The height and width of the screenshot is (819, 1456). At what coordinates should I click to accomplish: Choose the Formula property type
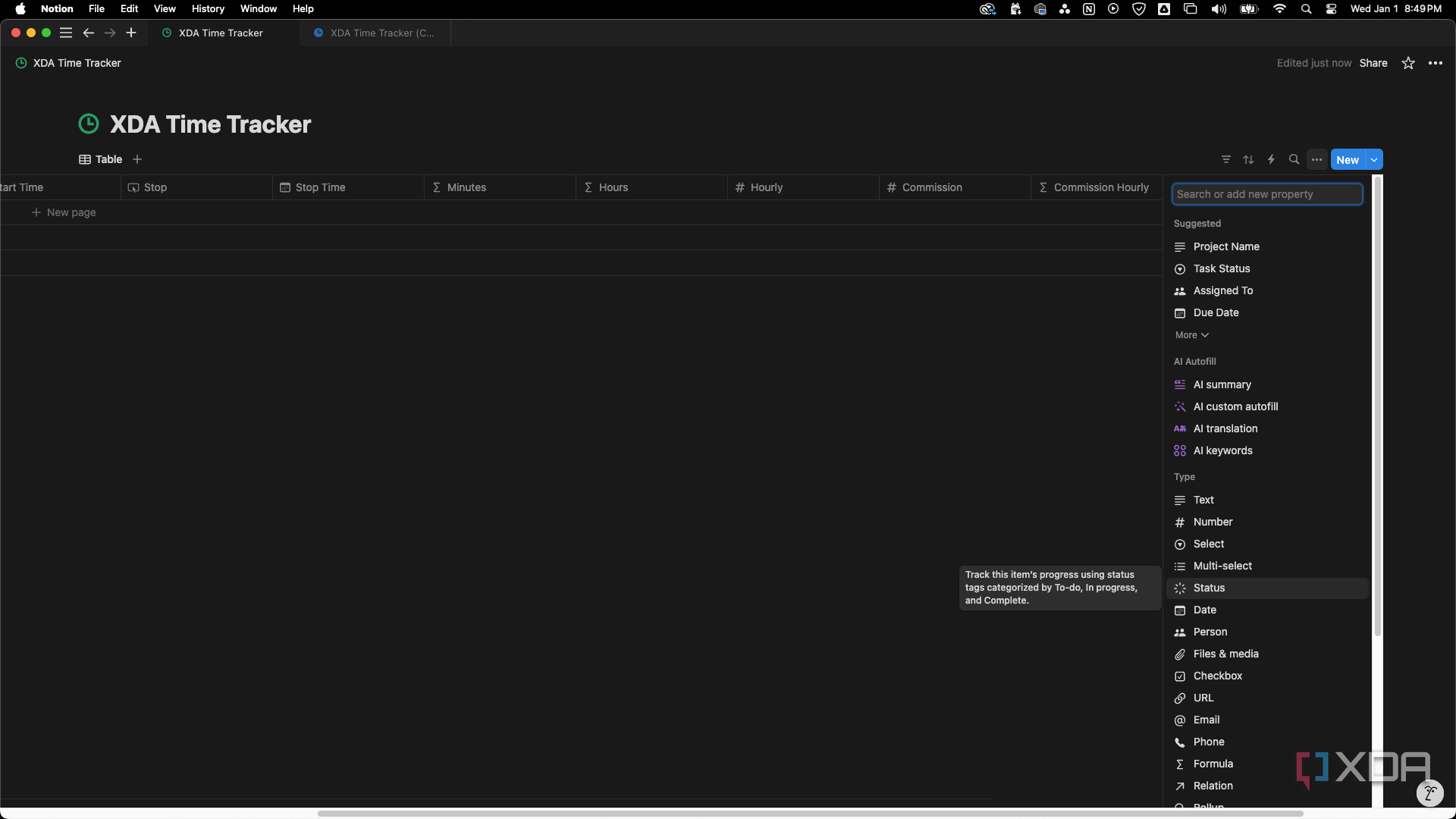[x=1267, y=764]
